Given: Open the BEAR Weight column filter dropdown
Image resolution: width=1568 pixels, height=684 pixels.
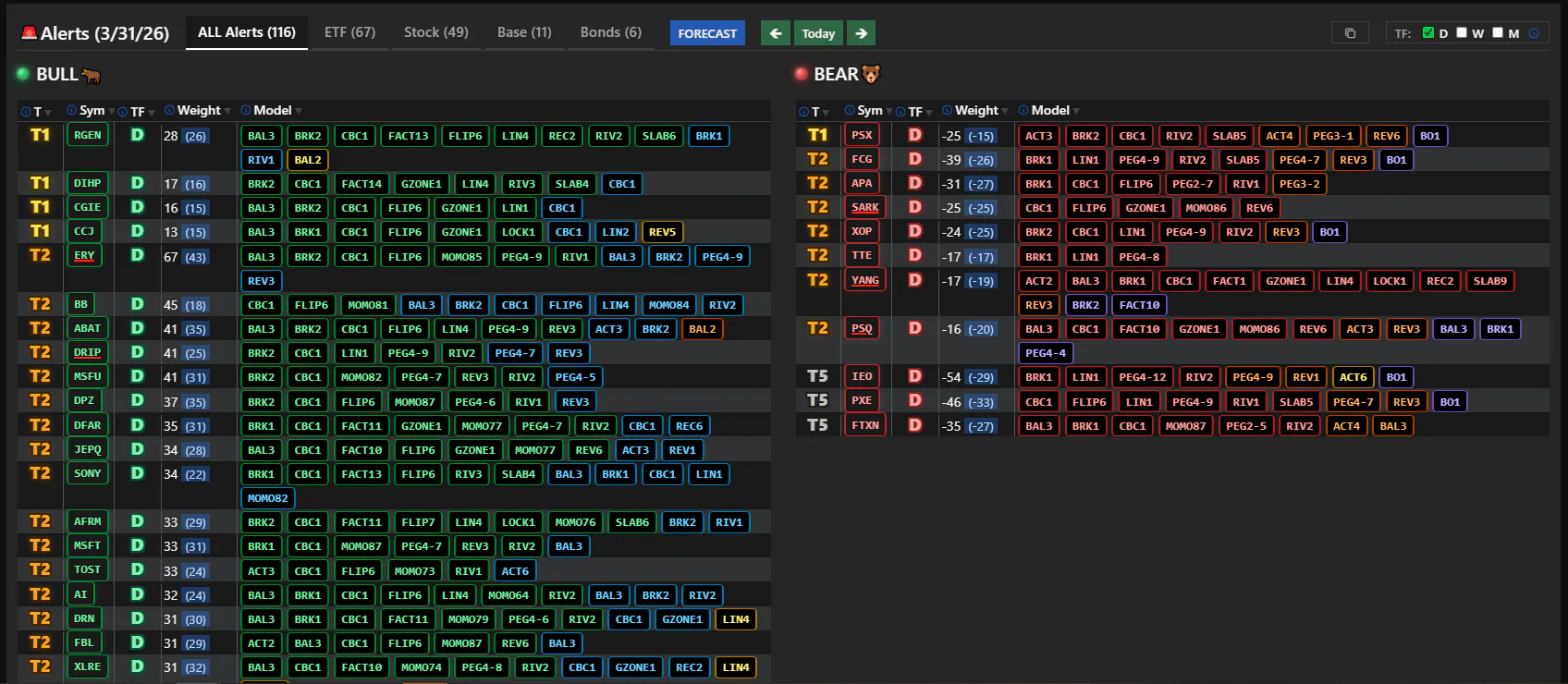Looking at the screenshot, I should pos(1004,111).
